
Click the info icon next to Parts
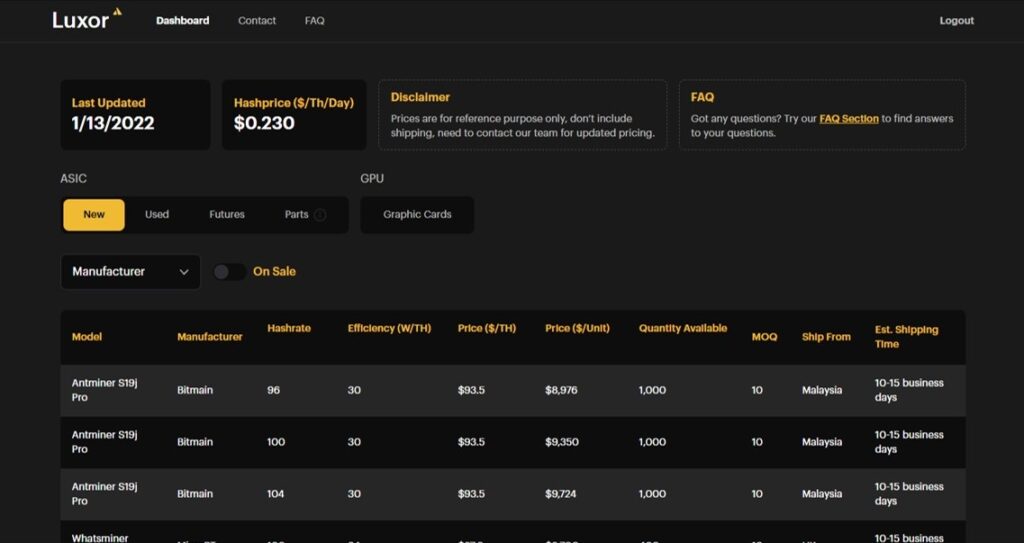[320, 215]
